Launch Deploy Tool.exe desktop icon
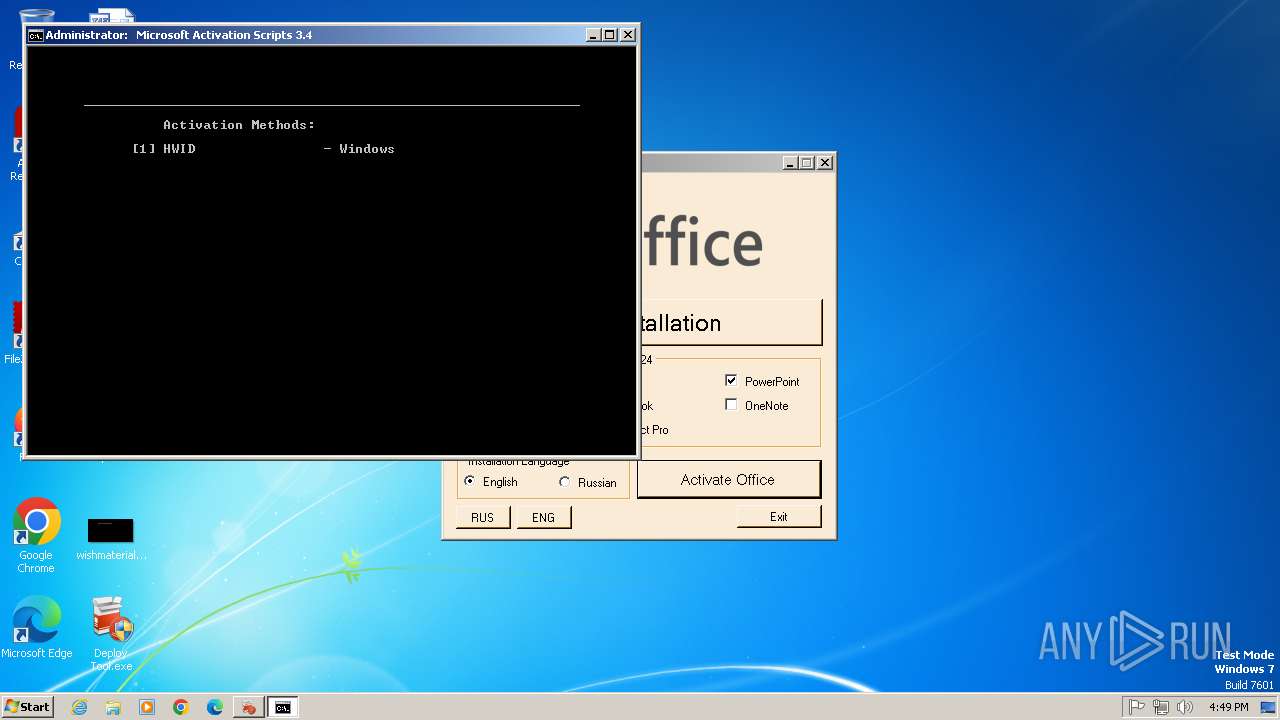 (111, 634)
